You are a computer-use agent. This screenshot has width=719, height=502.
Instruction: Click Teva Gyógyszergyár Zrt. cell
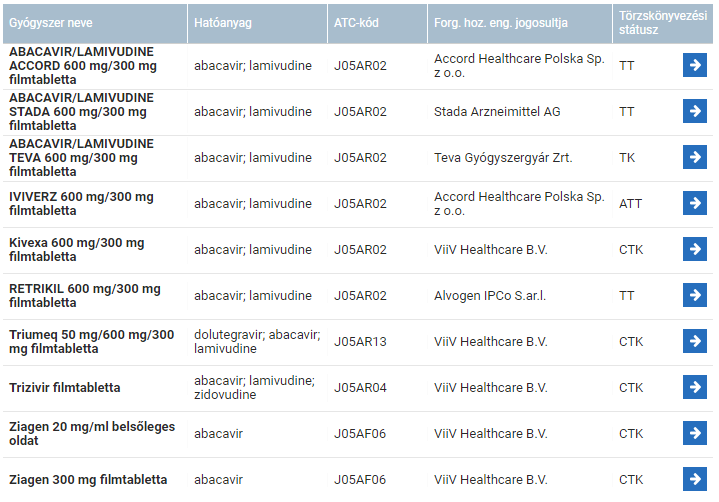tap(503, 157)
